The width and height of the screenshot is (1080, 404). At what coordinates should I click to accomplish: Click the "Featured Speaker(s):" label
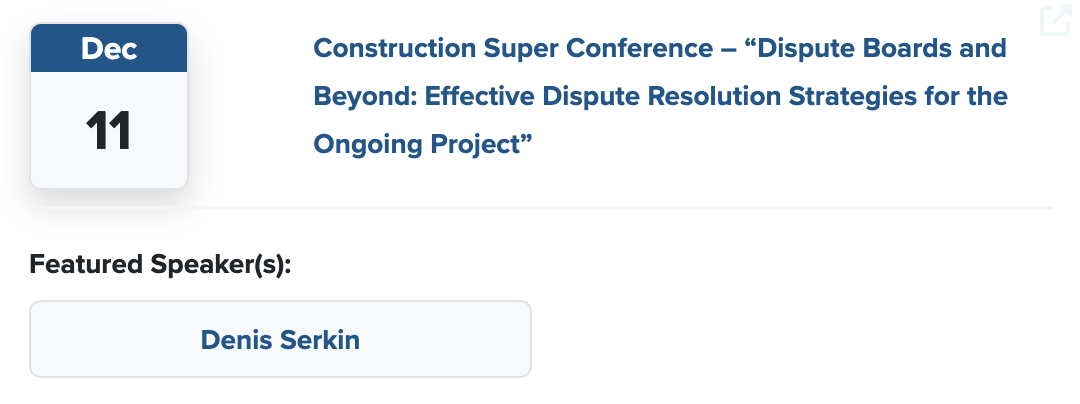[160, 265]
